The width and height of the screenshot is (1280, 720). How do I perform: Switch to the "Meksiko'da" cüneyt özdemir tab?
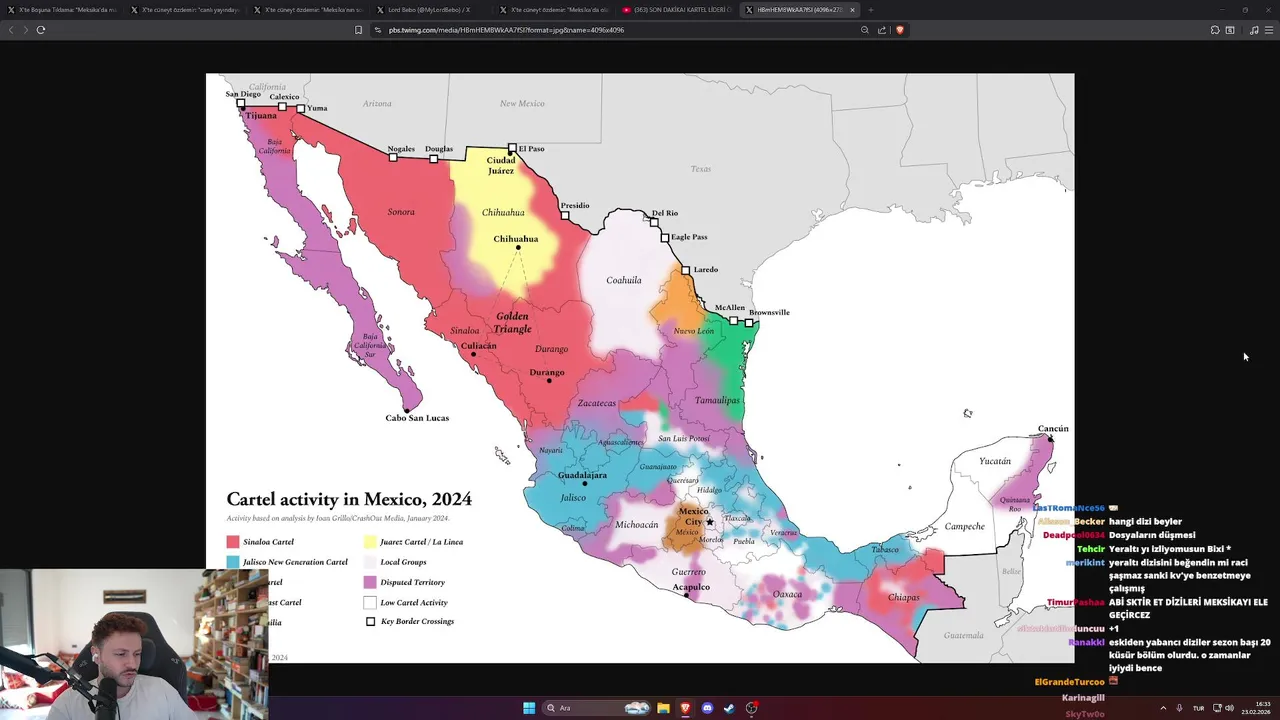point(555,10)
